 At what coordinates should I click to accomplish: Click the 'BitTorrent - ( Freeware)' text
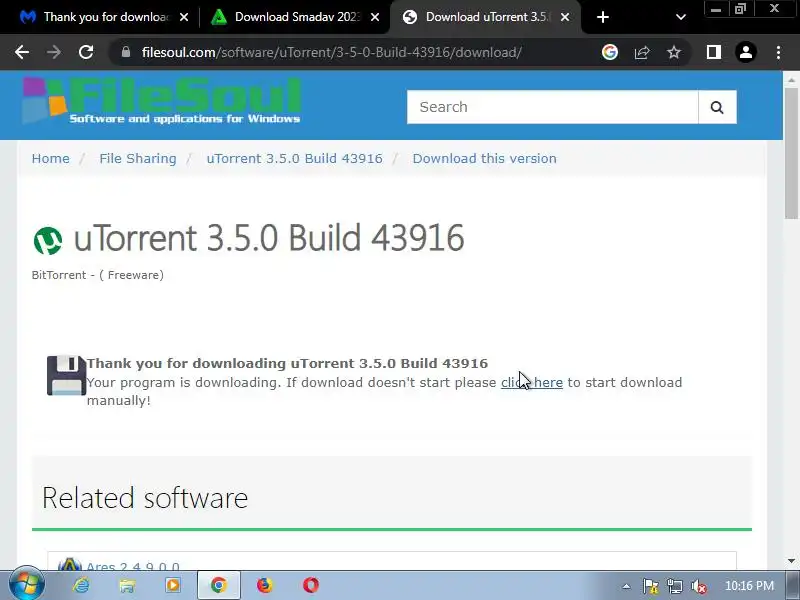(97, 275)
